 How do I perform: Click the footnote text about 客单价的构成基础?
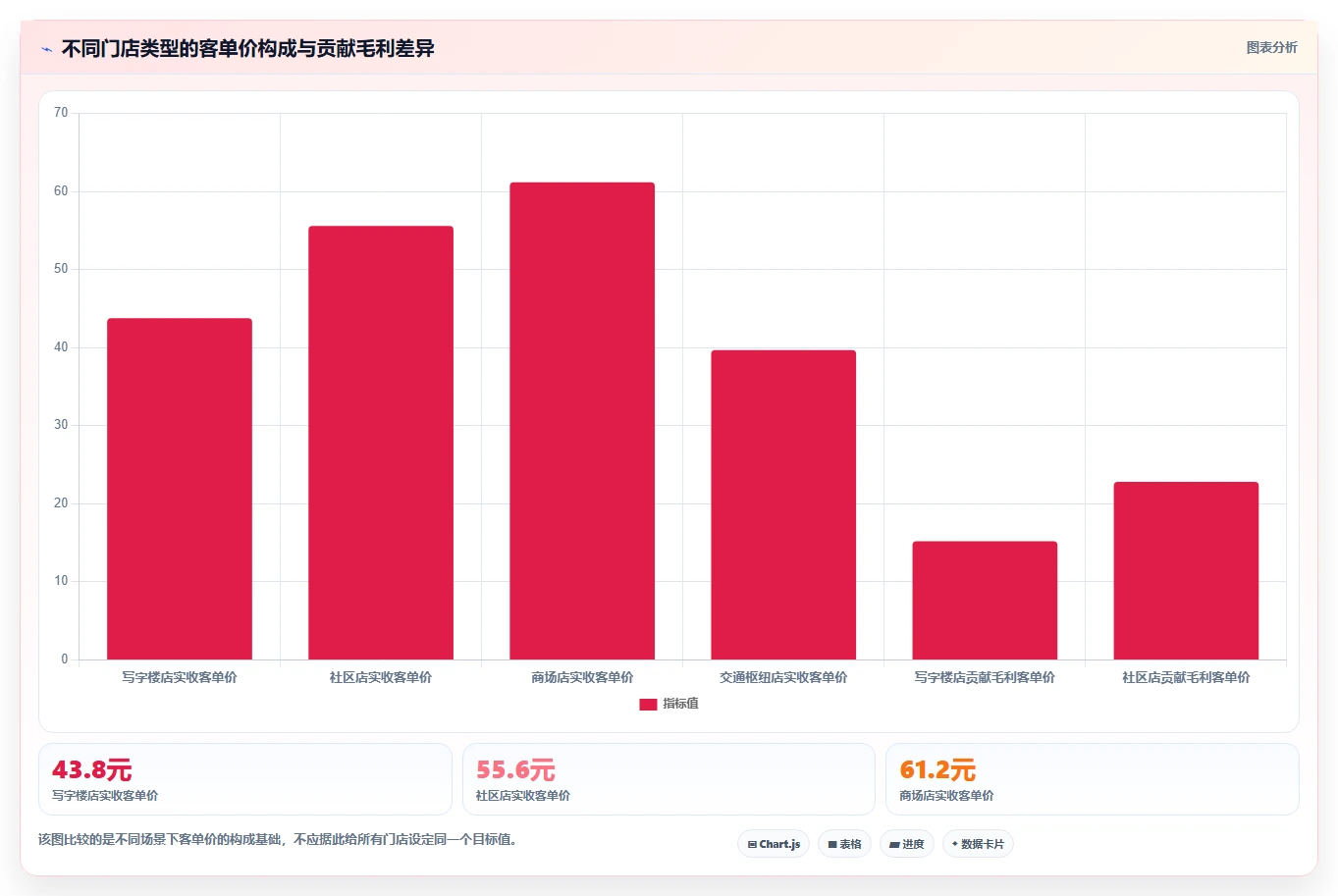point(278,840)
